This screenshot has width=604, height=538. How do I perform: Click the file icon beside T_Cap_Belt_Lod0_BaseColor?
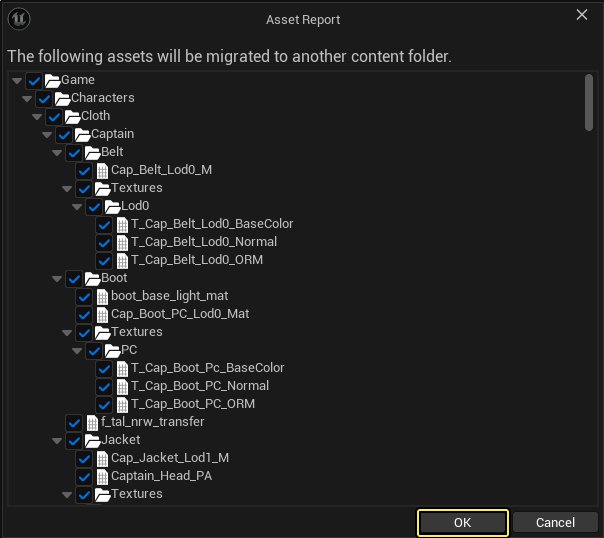coord(122,225)
